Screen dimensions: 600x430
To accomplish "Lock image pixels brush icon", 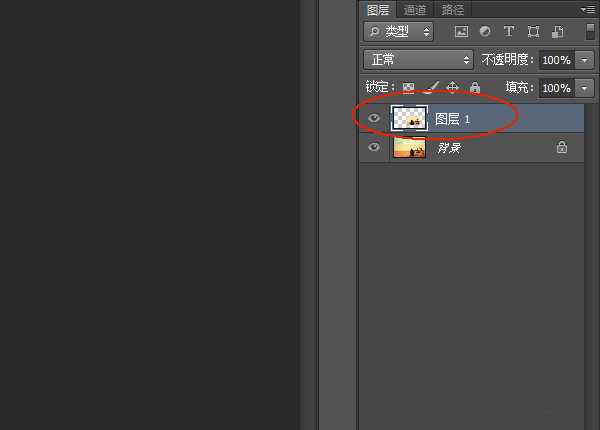I will pos(431,88).
